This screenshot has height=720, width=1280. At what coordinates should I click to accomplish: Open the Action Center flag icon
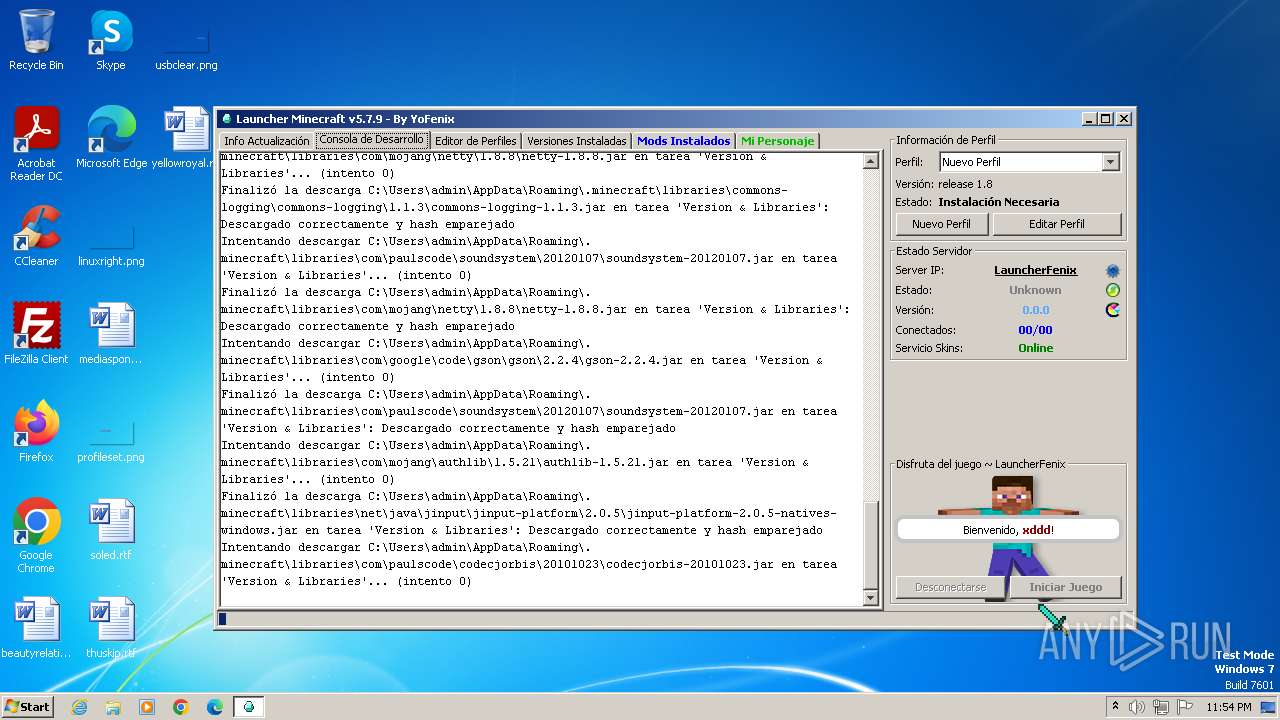click(x=1184, y=707)
